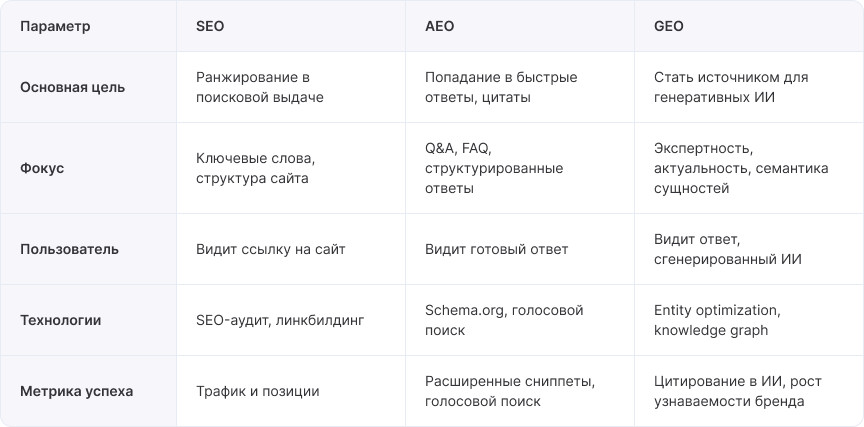Click the "Schema.org, голосовой поиск" cell

pos(504,320)
